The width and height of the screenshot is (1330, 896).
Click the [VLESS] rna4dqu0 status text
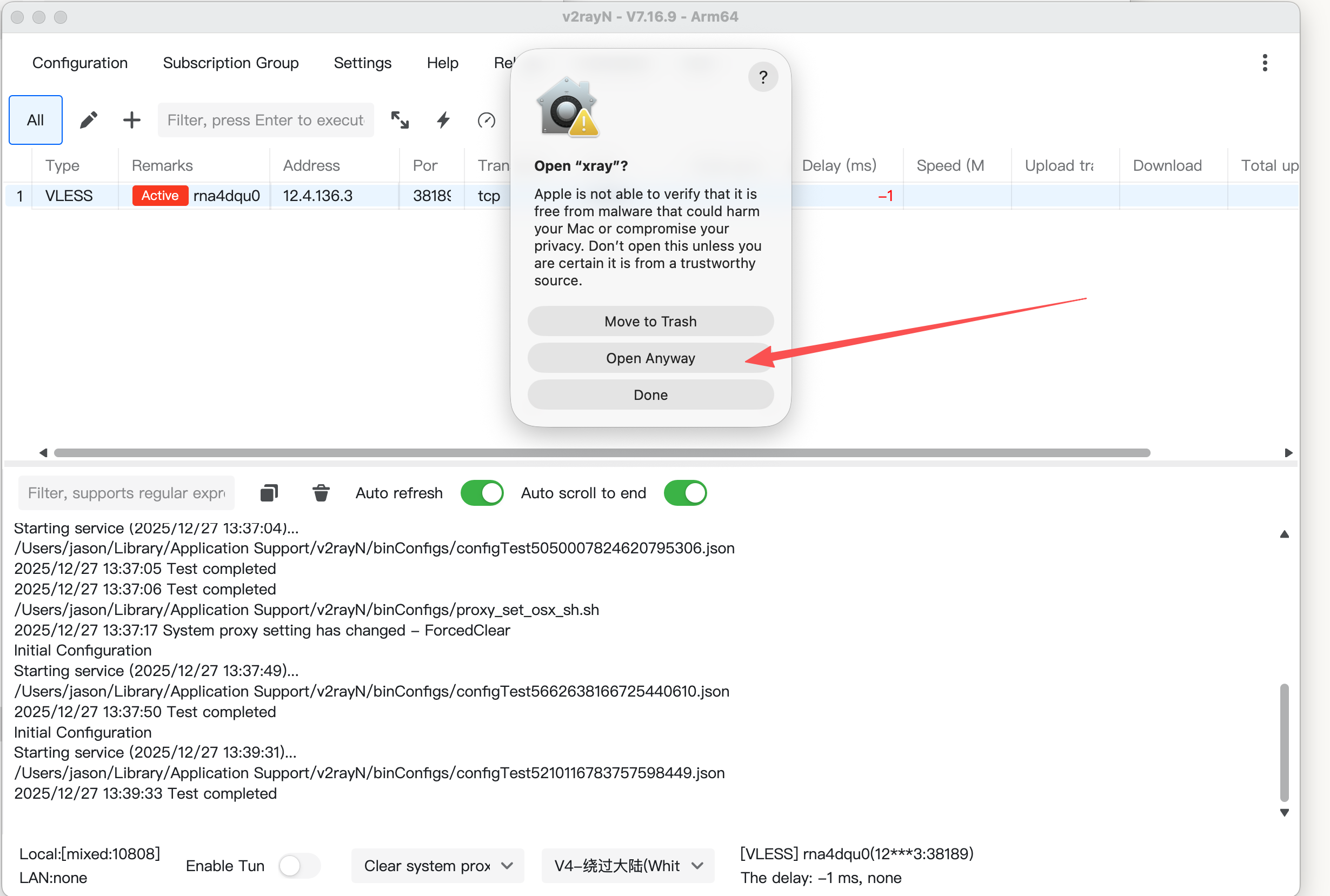(856, 853)
